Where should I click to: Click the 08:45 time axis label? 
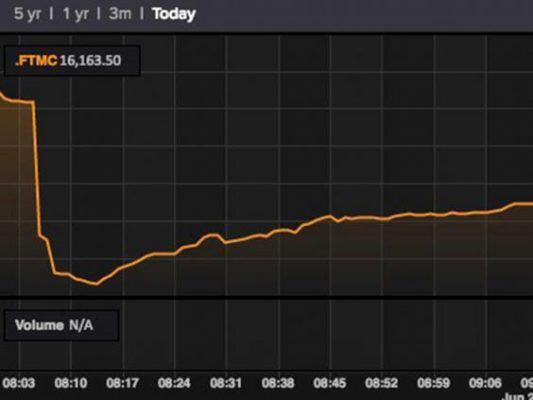(x=330, y=383)
